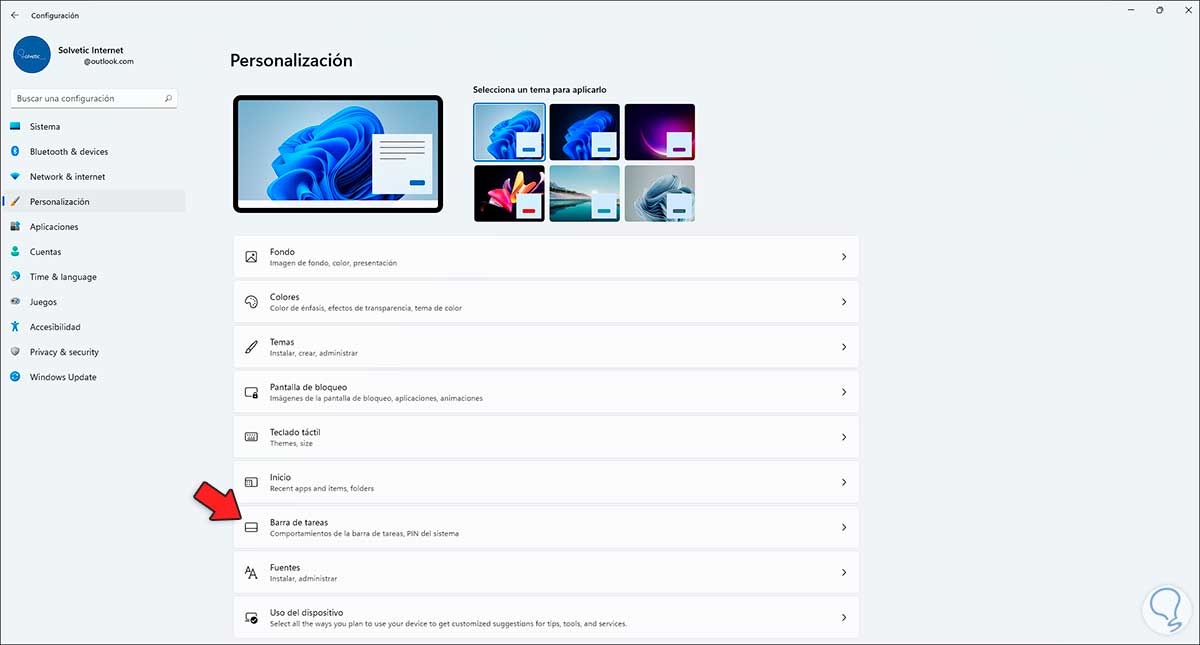Open Colores via its right chevron

(843, 302)
